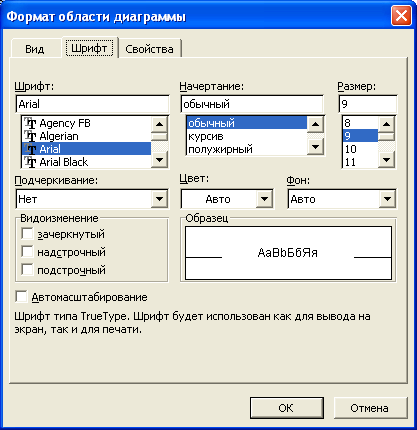This screenshot has width=417, height=430.
Task: Enable подстрочный subscript checkbox
Action: (27, 269)
